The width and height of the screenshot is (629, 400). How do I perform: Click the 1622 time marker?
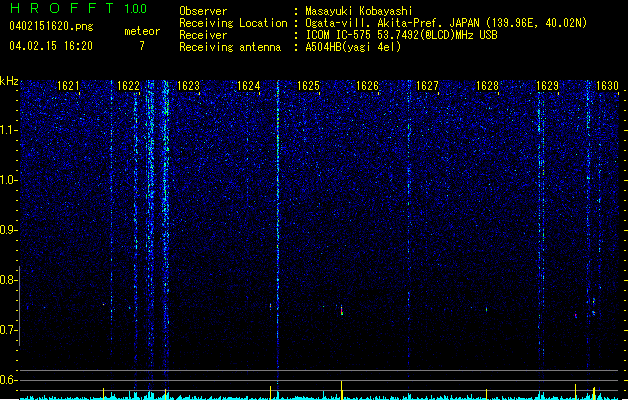tap(128, 86)
